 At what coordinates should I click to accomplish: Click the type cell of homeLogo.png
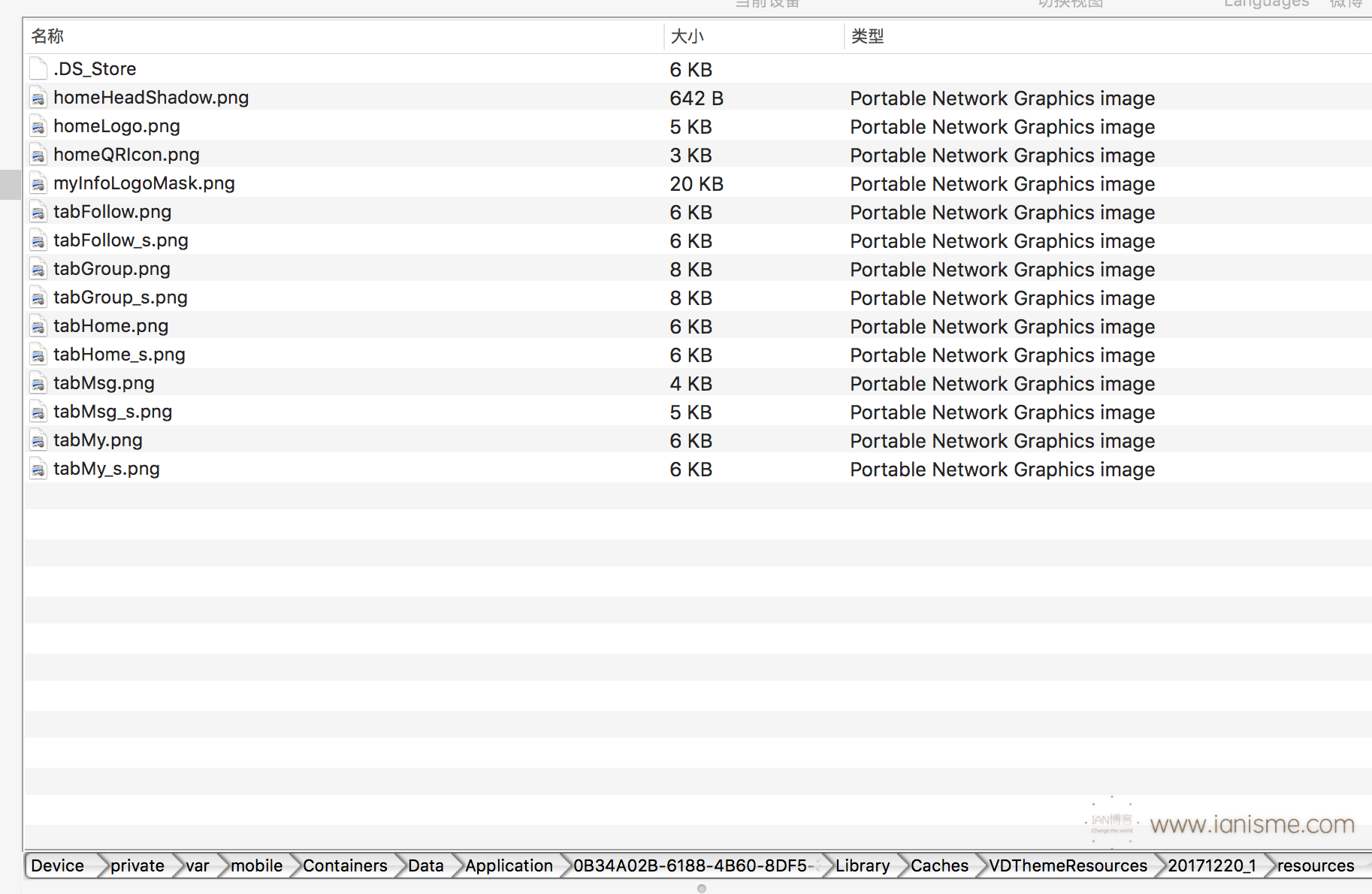pyautogui.click(x=1002, y=127)
